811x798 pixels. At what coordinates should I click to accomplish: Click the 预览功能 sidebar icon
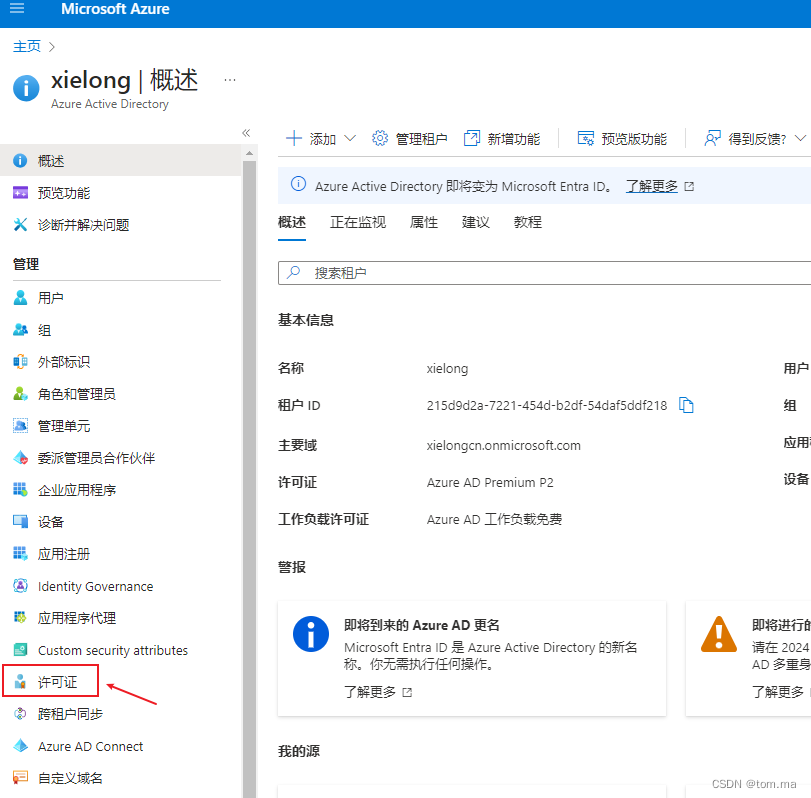(20, 193)
